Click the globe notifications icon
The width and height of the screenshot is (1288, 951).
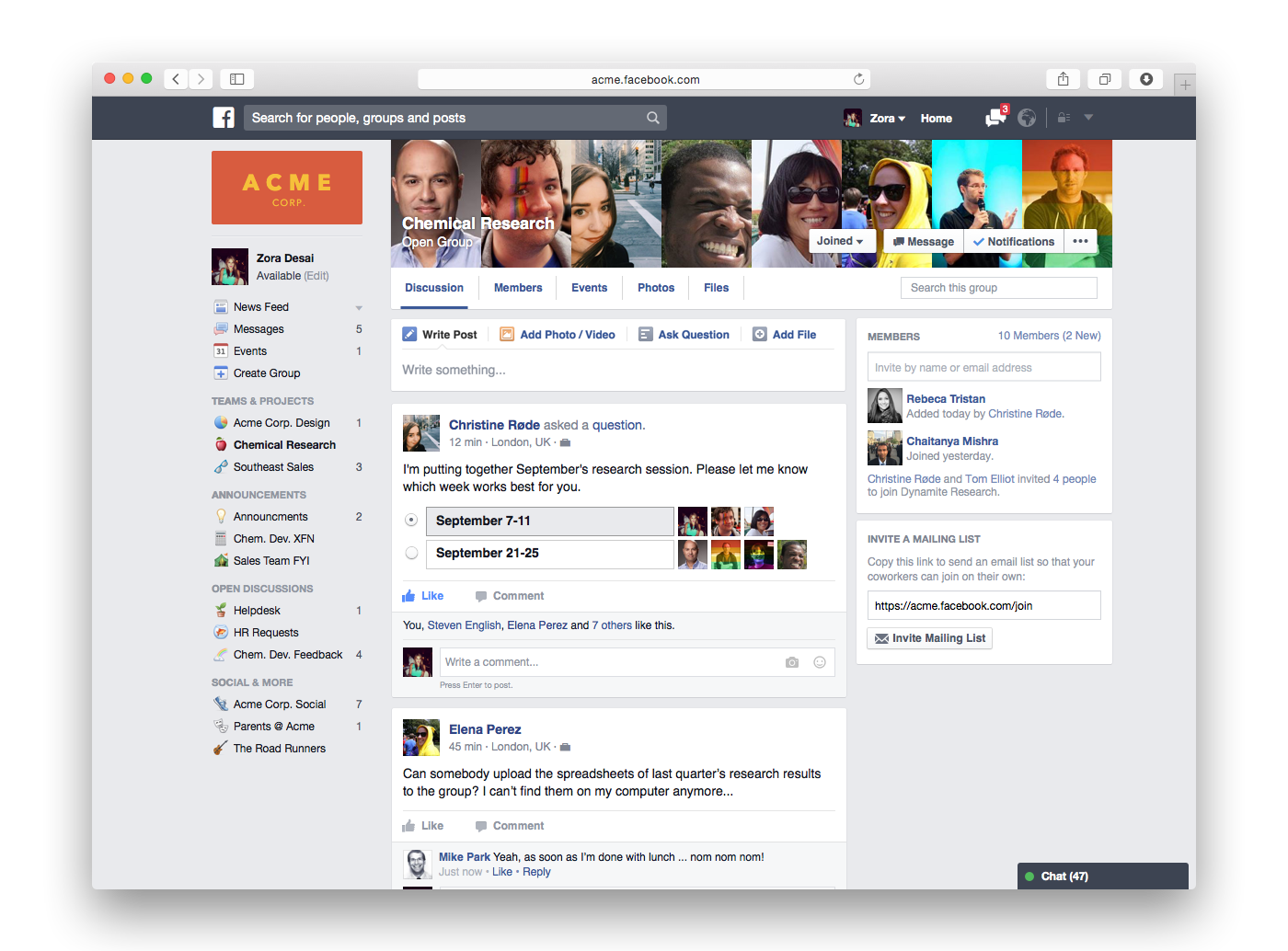coord(1027,118)
